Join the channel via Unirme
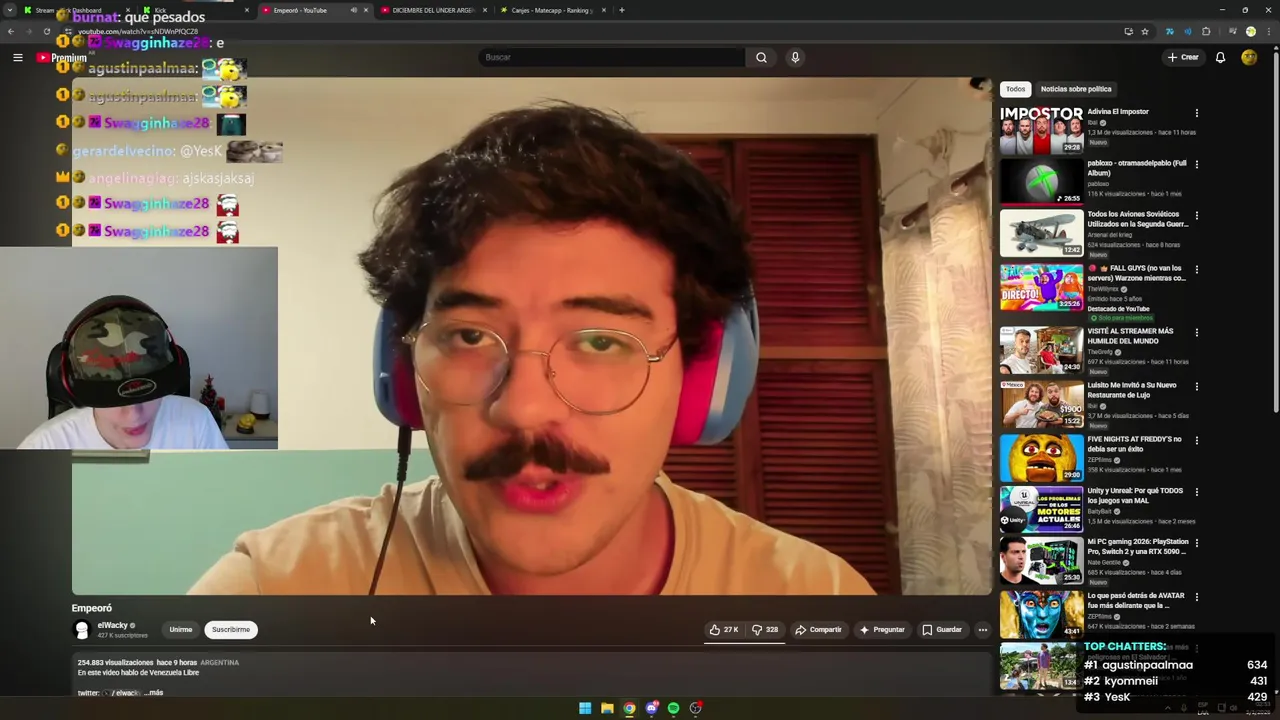This screenshot has height=720, width=1280. pyautogui.click(x=181, y=630)
